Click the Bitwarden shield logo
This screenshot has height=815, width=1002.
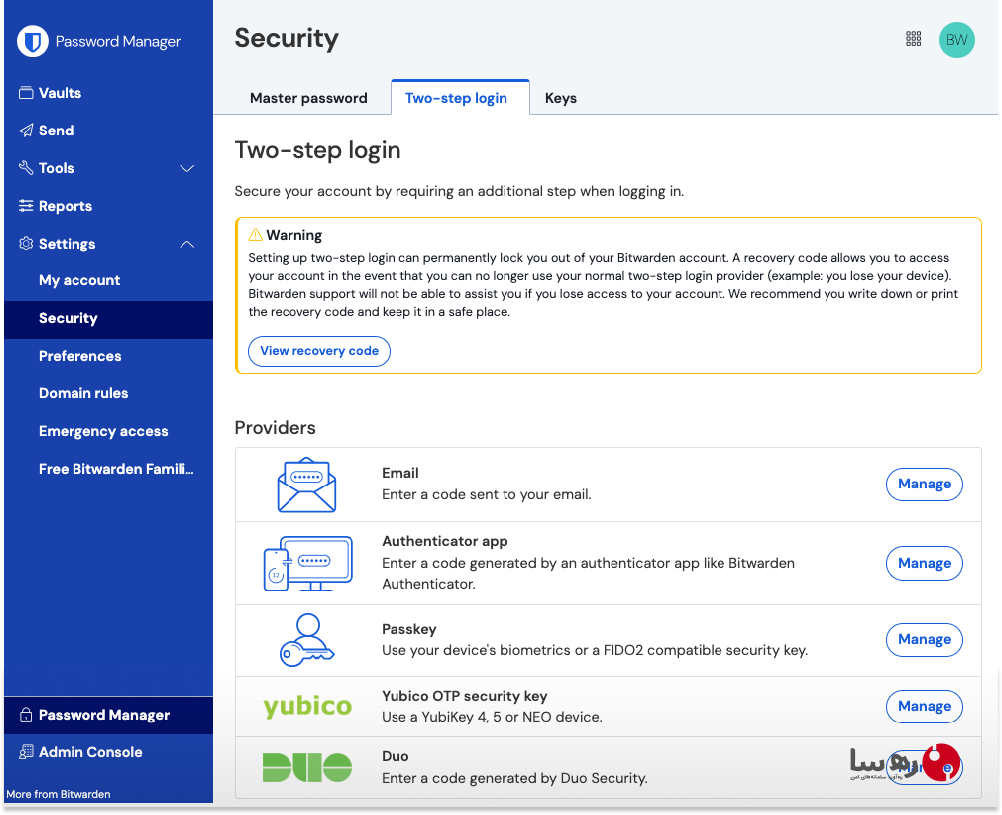pyautogui.click(x=33, y=42)
